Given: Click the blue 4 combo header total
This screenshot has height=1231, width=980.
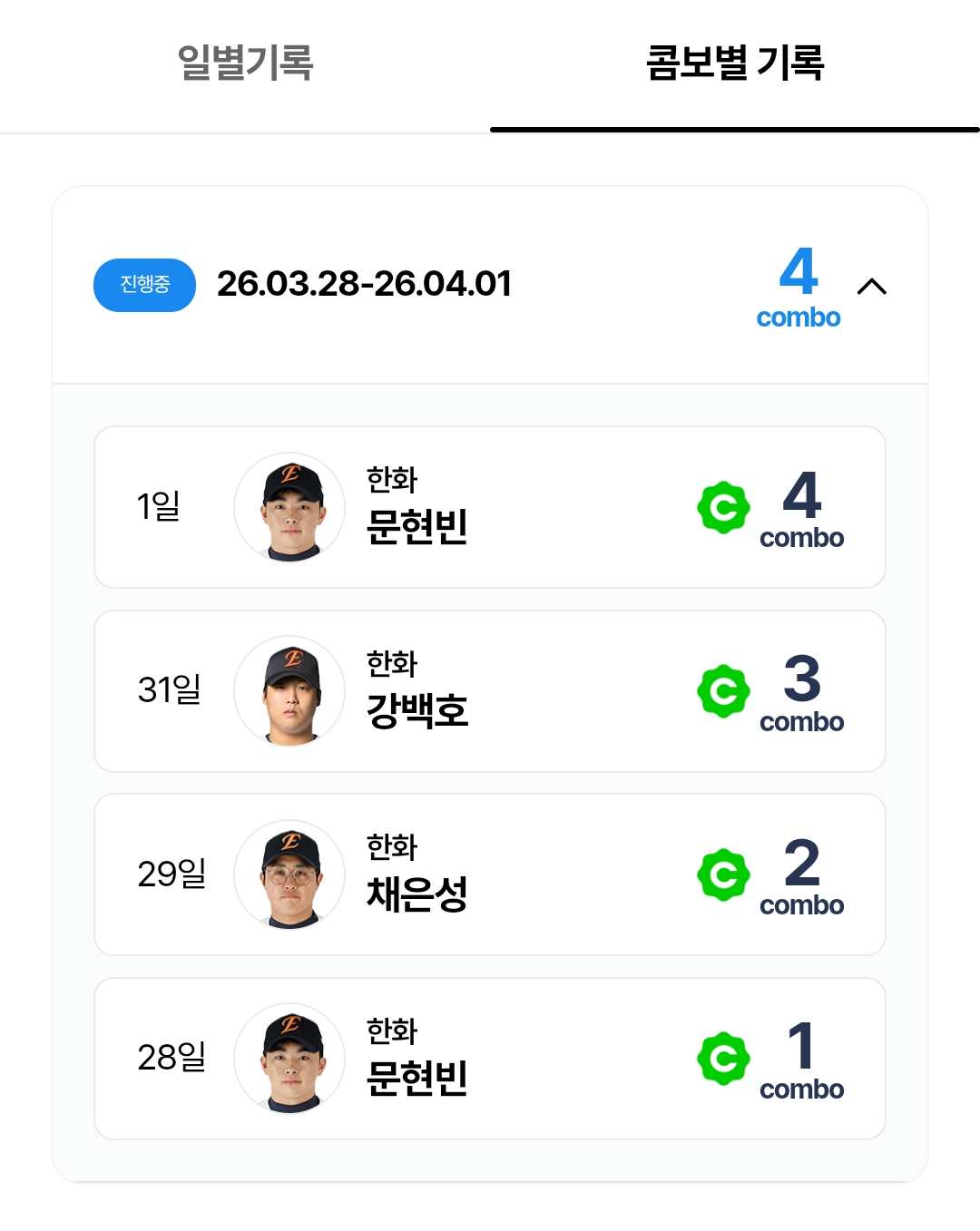Looking at the screenshot, I should (799, 287).
